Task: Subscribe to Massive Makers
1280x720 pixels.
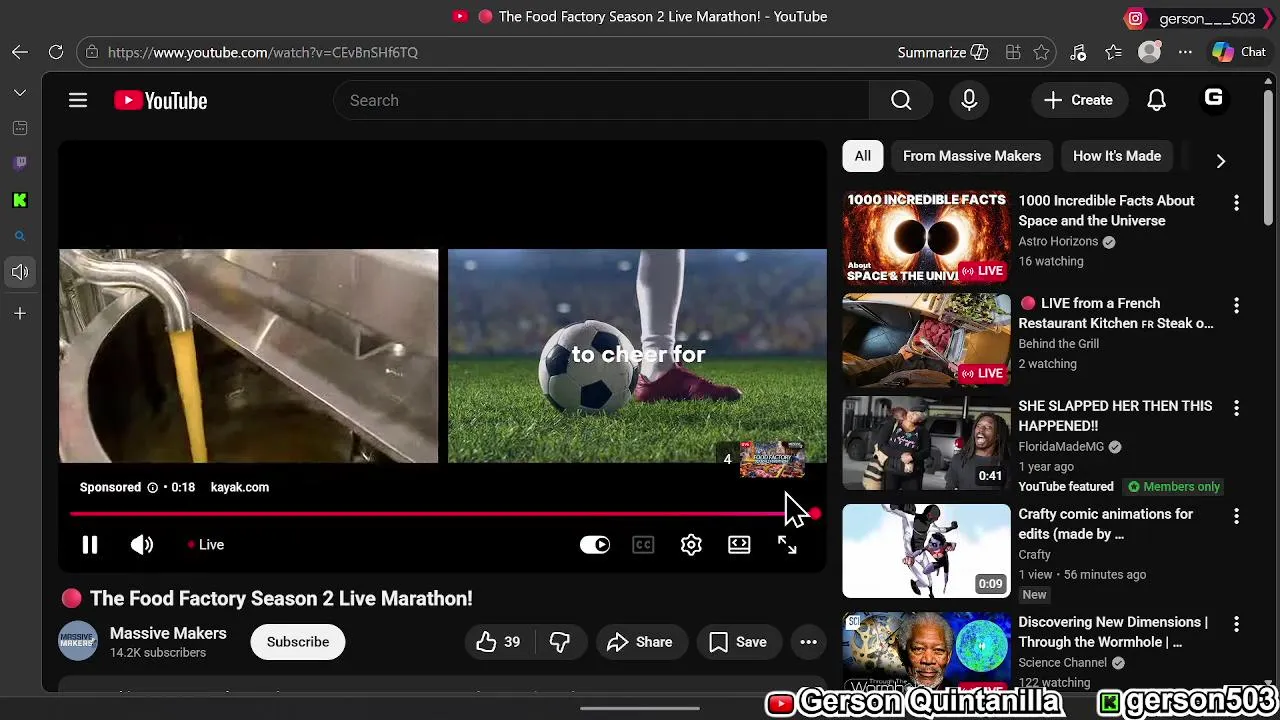Action: tap(298, 642)
